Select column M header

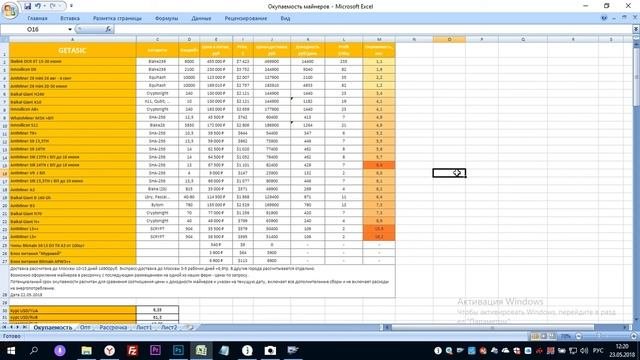coord(379,39)
